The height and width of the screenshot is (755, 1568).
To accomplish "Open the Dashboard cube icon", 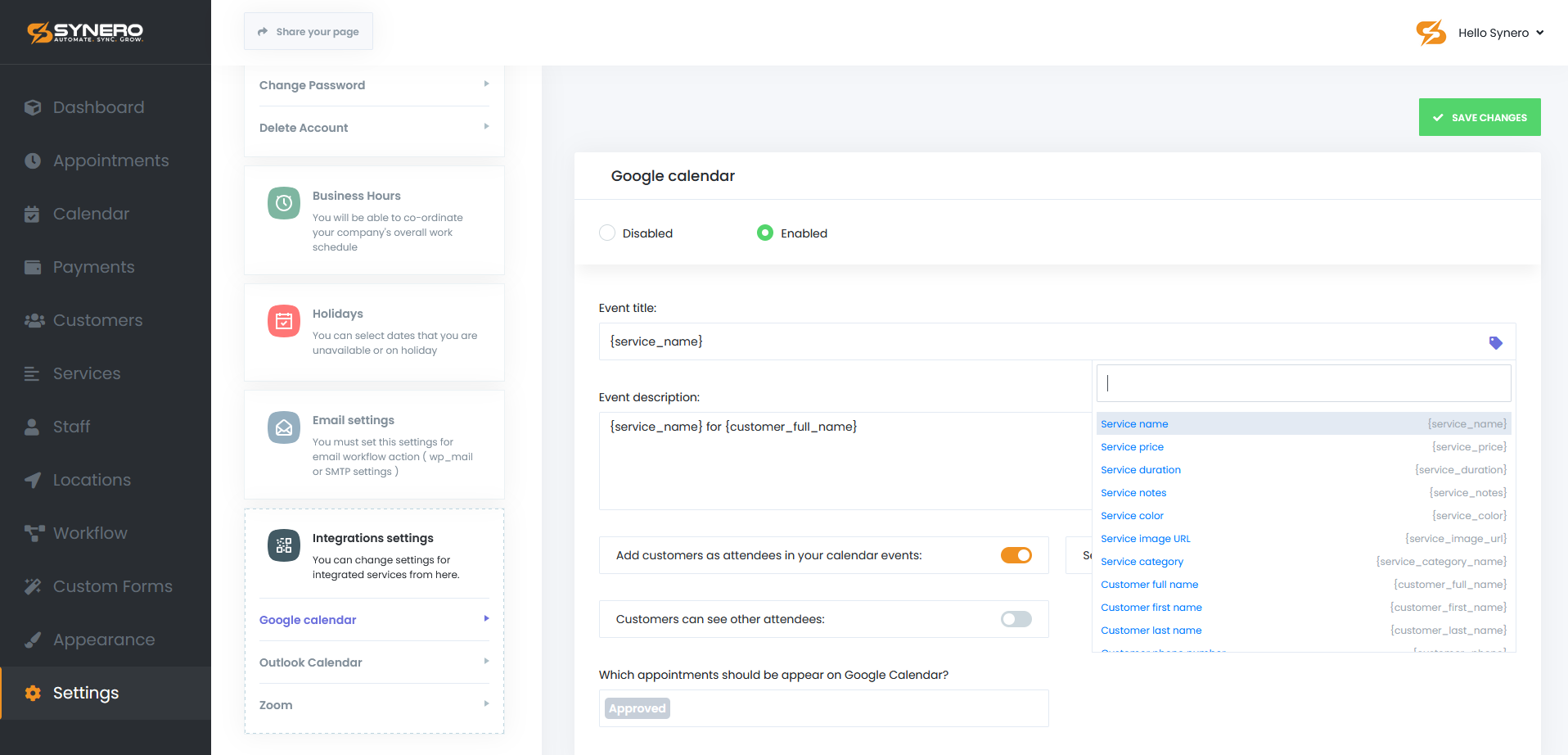I will pyautogui.click(x=33, y=107).
